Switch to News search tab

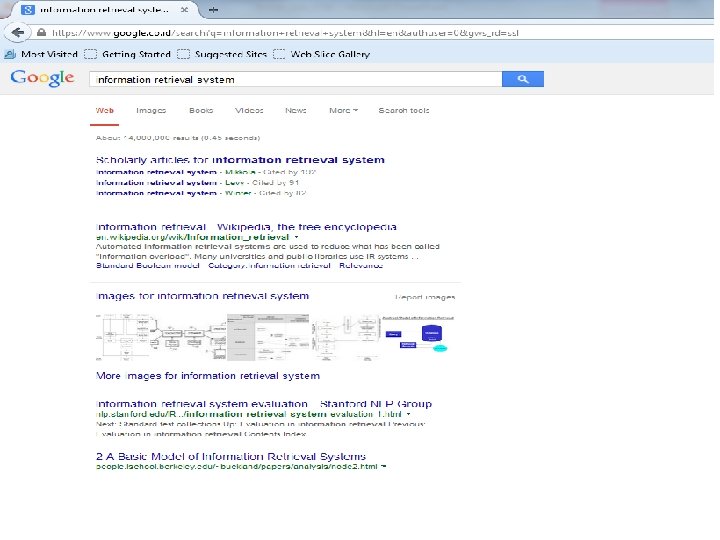(296, 111)
